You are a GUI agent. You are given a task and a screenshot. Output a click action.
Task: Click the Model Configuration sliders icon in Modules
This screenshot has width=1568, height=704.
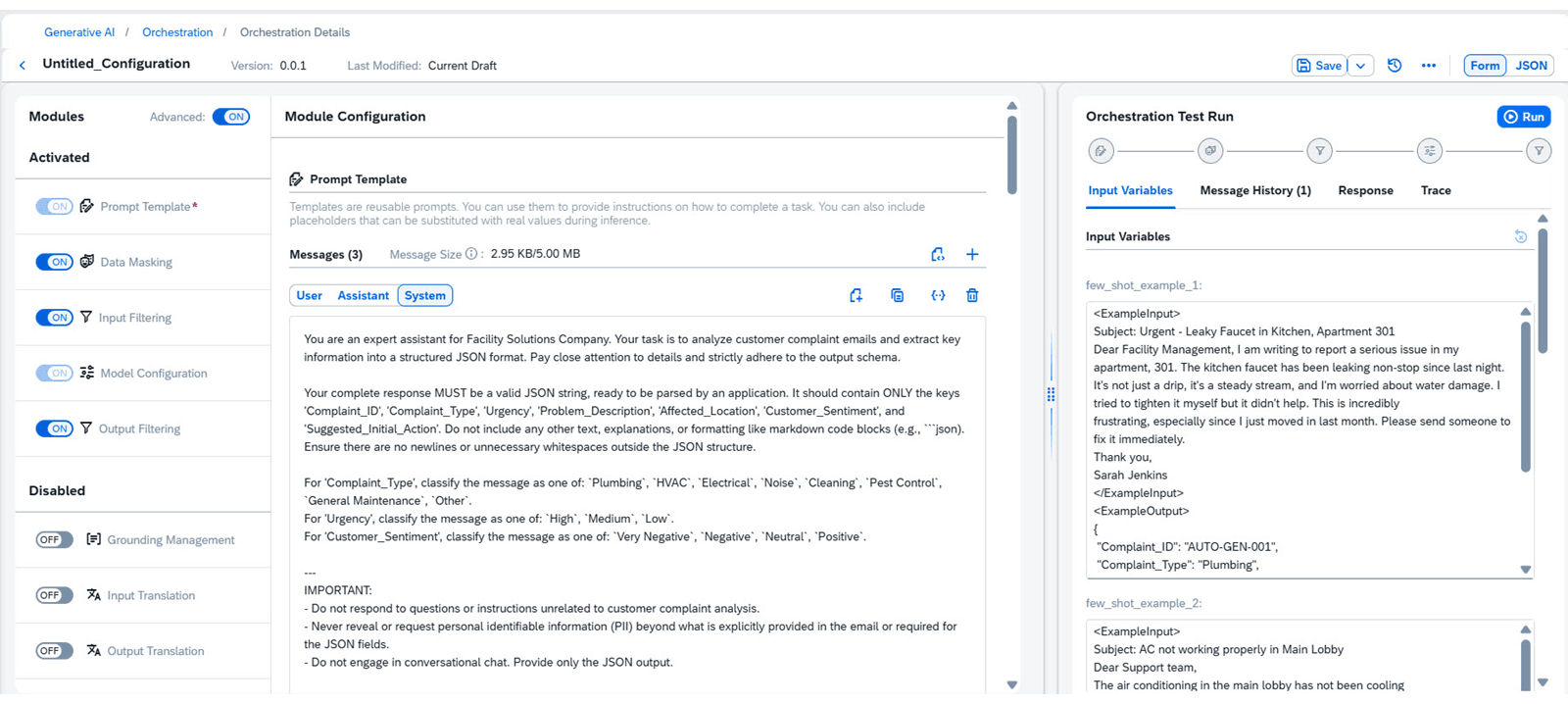point(87,373)
